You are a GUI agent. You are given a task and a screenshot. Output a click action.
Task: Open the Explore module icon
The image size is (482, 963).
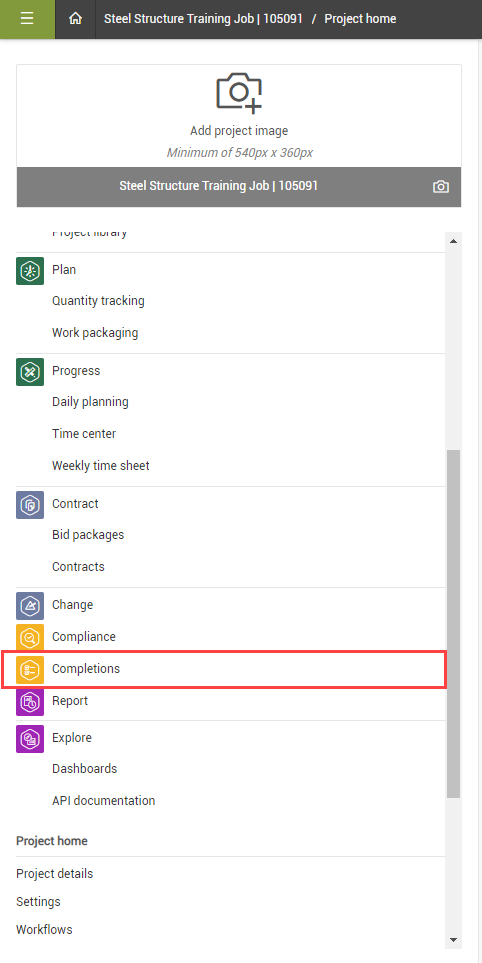[29, 738]
